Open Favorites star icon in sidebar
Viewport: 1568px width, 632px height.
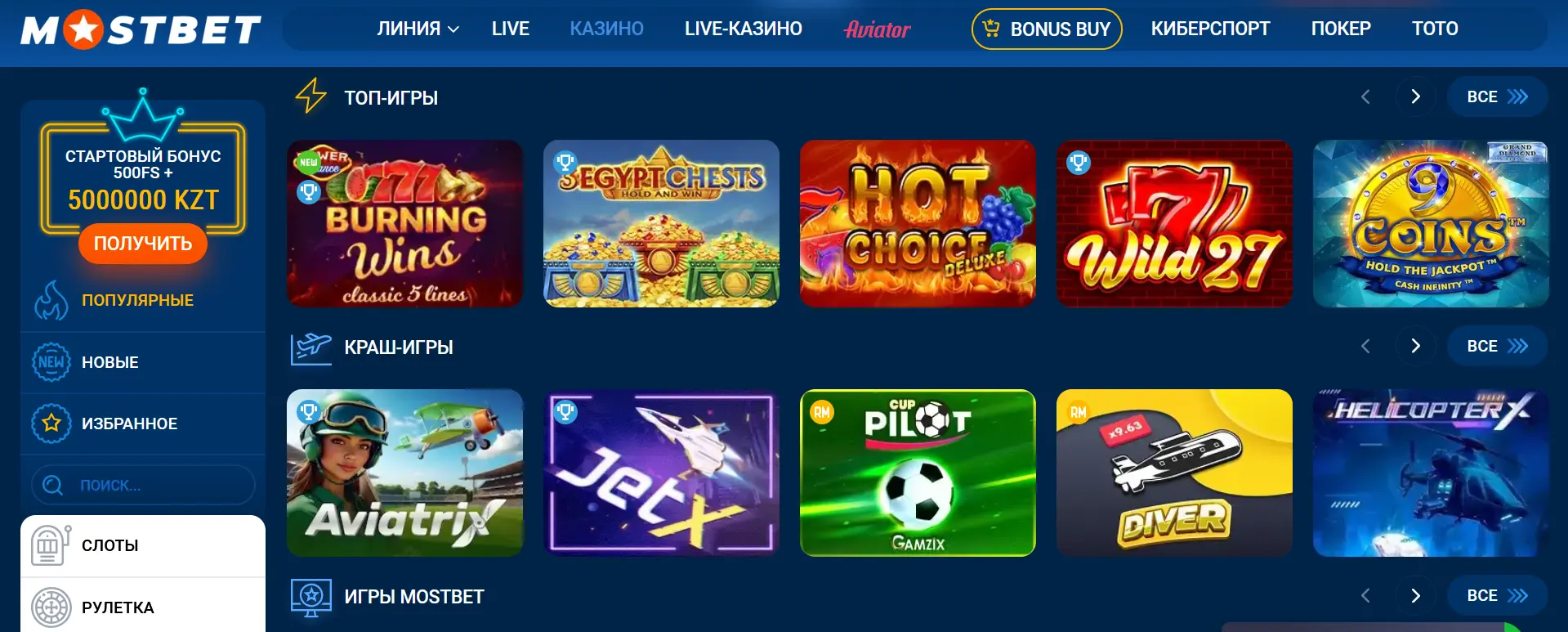coord(51,424)
